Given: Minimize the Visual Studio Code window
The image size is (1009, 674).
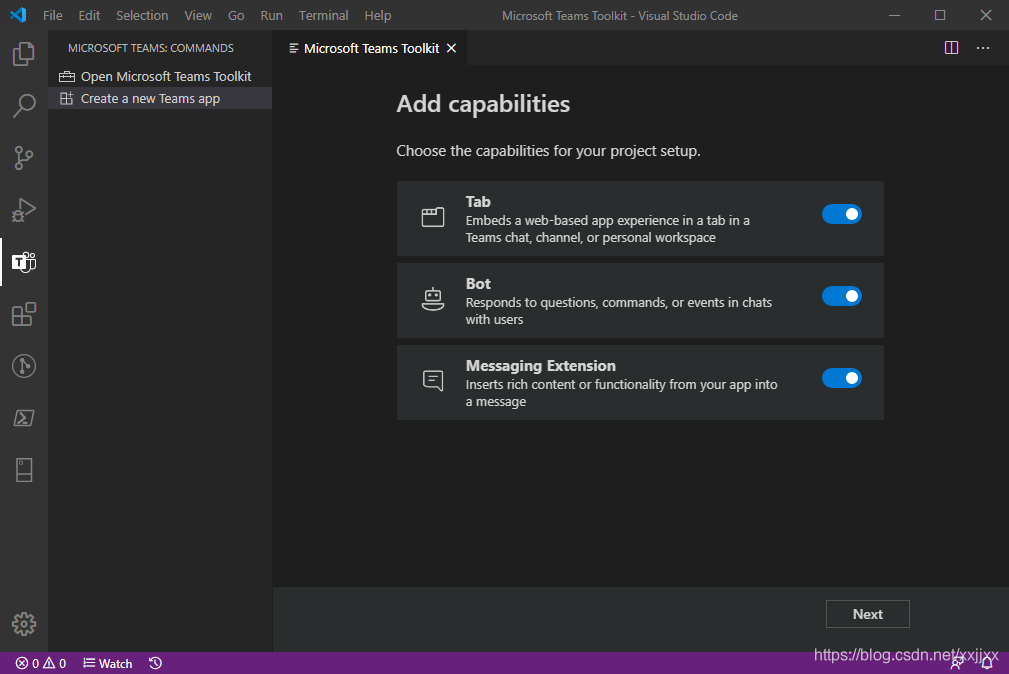Looking at the screenshot, I should click(x=894, y=15).
